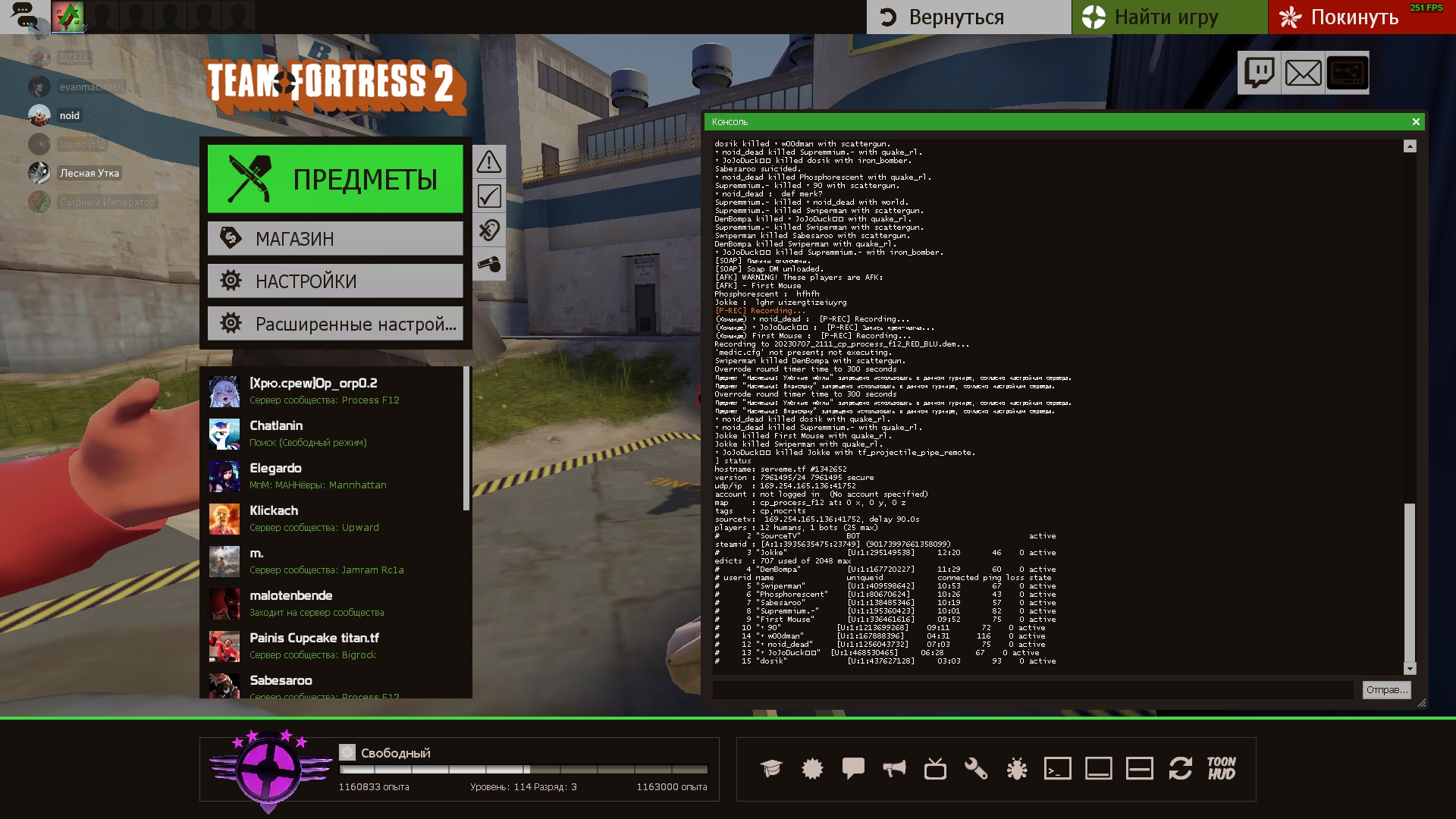
Task: Open ПРЕДМЕТЫ items menu
Action: (335, 180)
